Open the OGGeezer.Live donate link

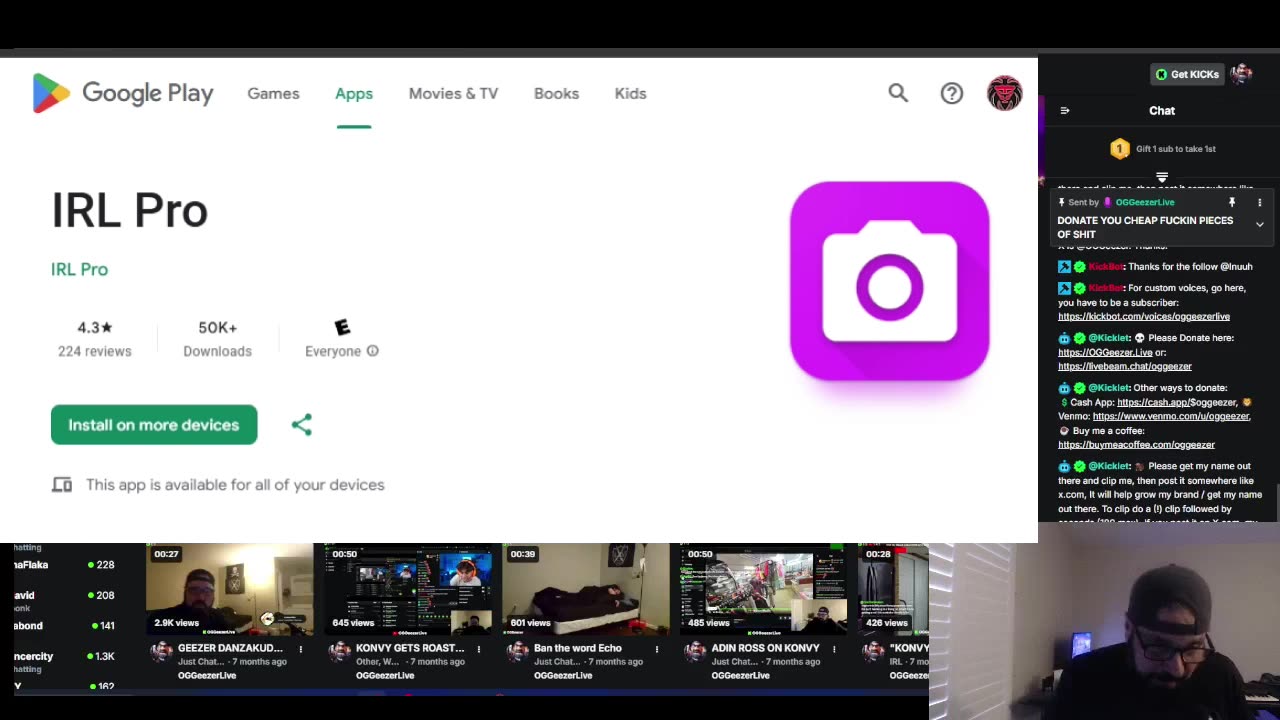click(1105, 352)
